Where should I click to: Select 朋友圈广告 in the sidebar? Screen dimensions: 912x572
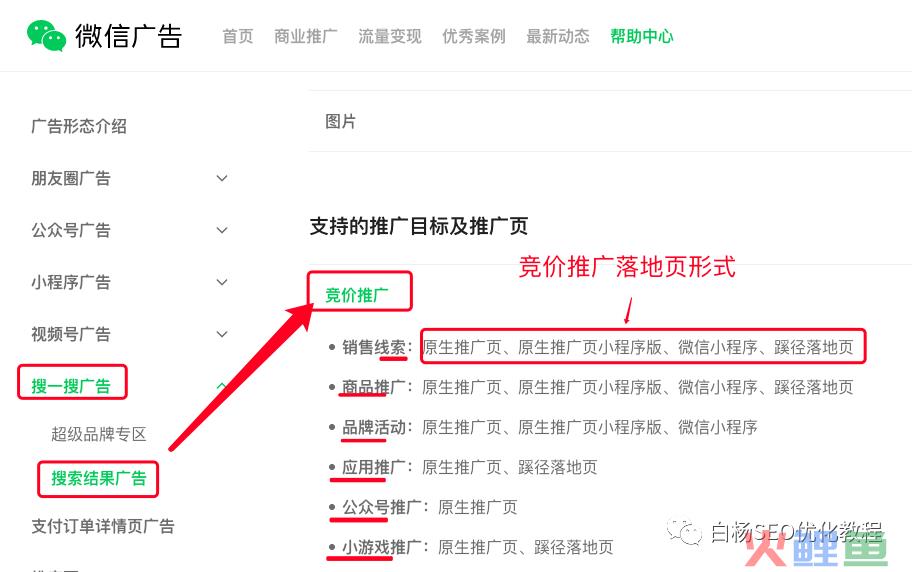pyautogui.click(x=71, y=178)
